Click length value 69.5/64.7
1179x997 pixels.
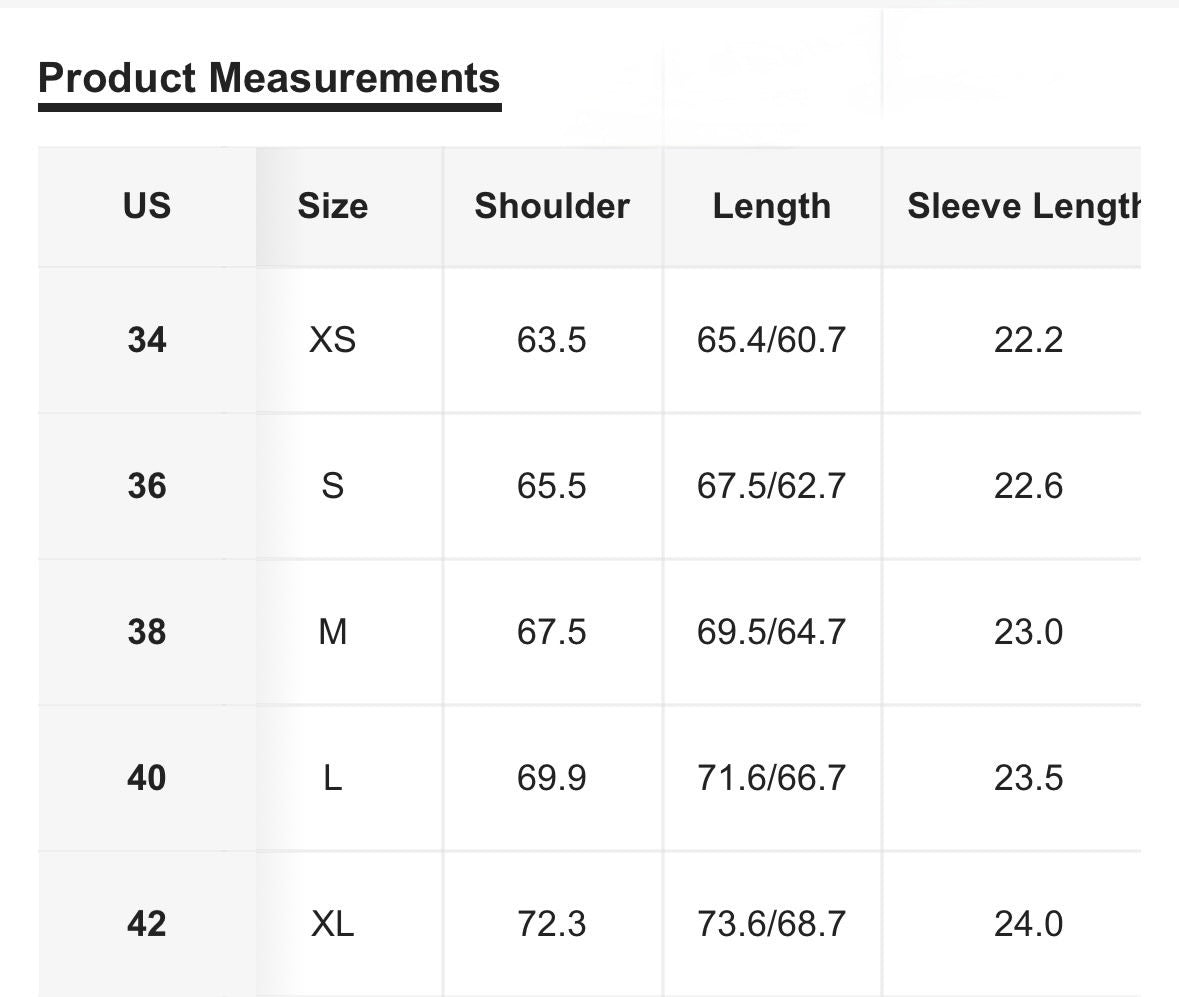click(x=771, y=632)
